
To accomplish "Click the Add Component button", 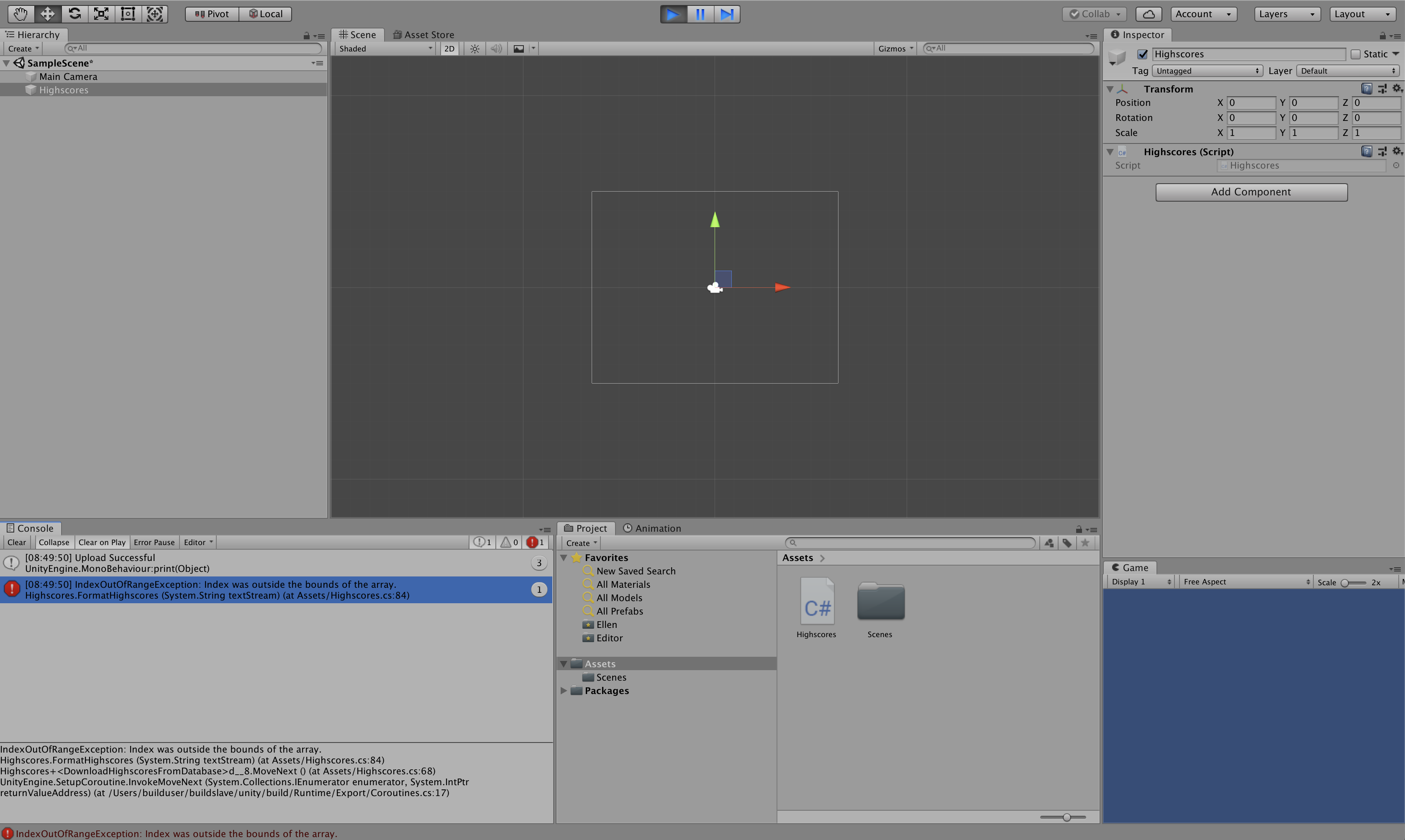I will tap(1251, 192).
